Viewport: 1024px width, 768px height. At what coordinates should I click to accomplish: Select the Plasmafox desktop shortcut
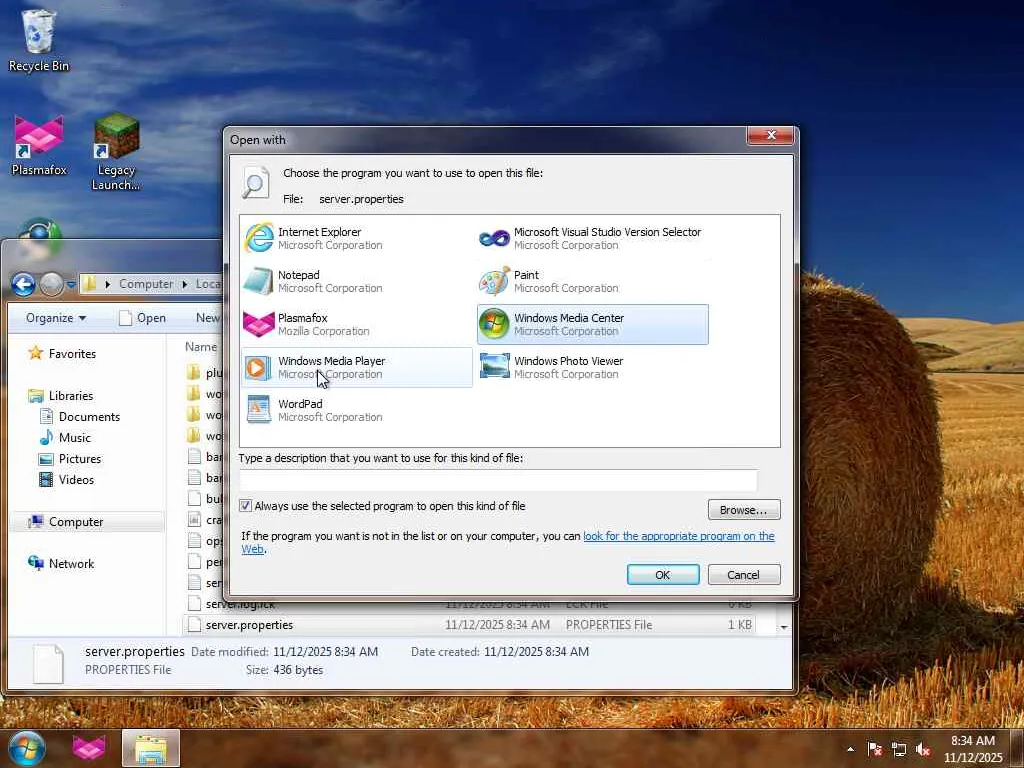tap(39, 145)
